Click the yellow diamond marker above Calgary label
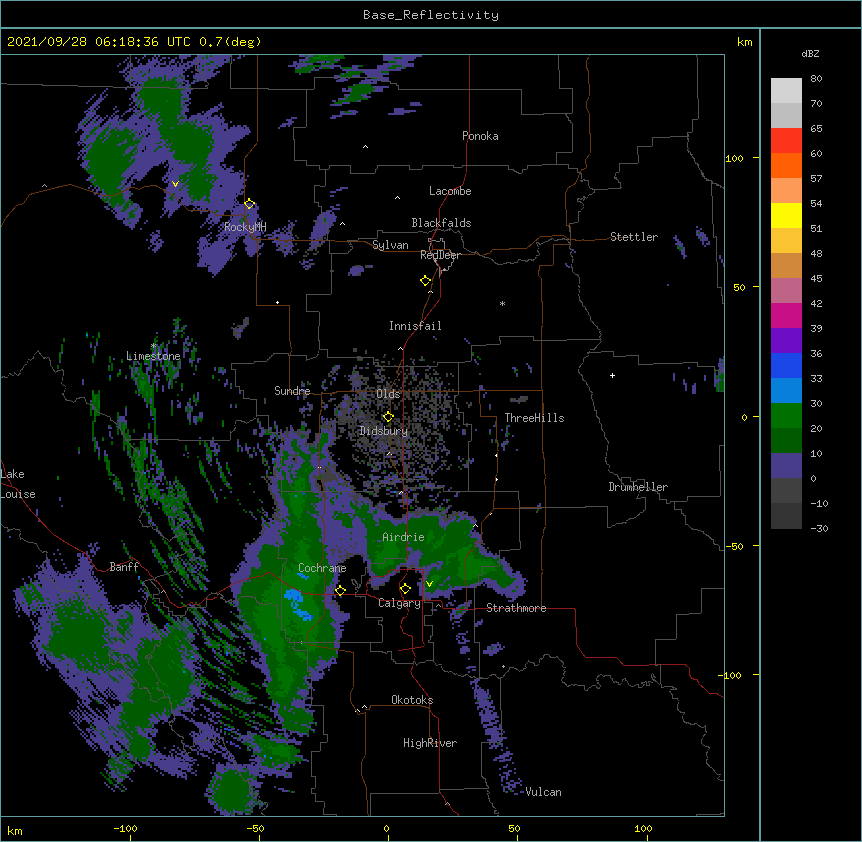The height and width of the screenshot is (842, 862). click(405, 589)
